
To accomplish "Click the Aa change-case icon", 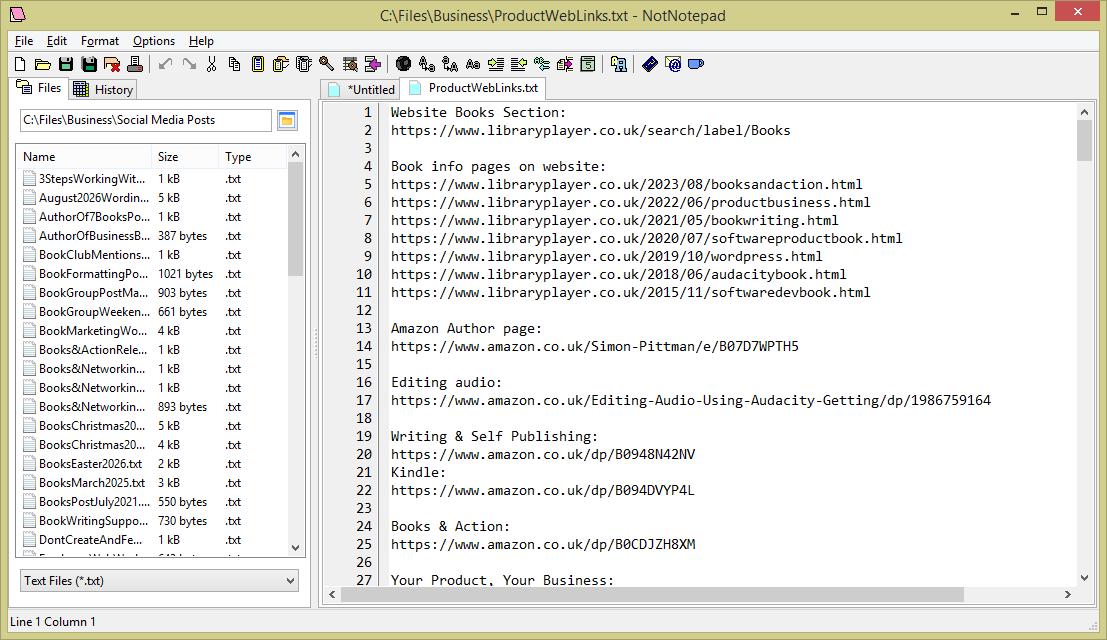I will [x=473, y=64].
